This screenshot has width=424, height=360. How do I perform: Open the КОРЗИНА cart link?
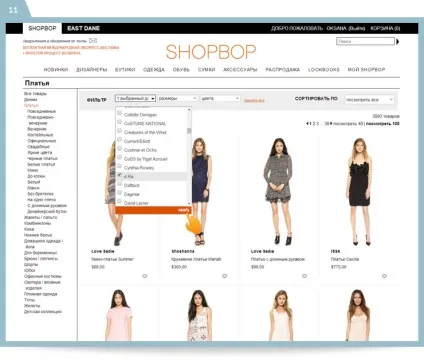[x=385, y=28]
